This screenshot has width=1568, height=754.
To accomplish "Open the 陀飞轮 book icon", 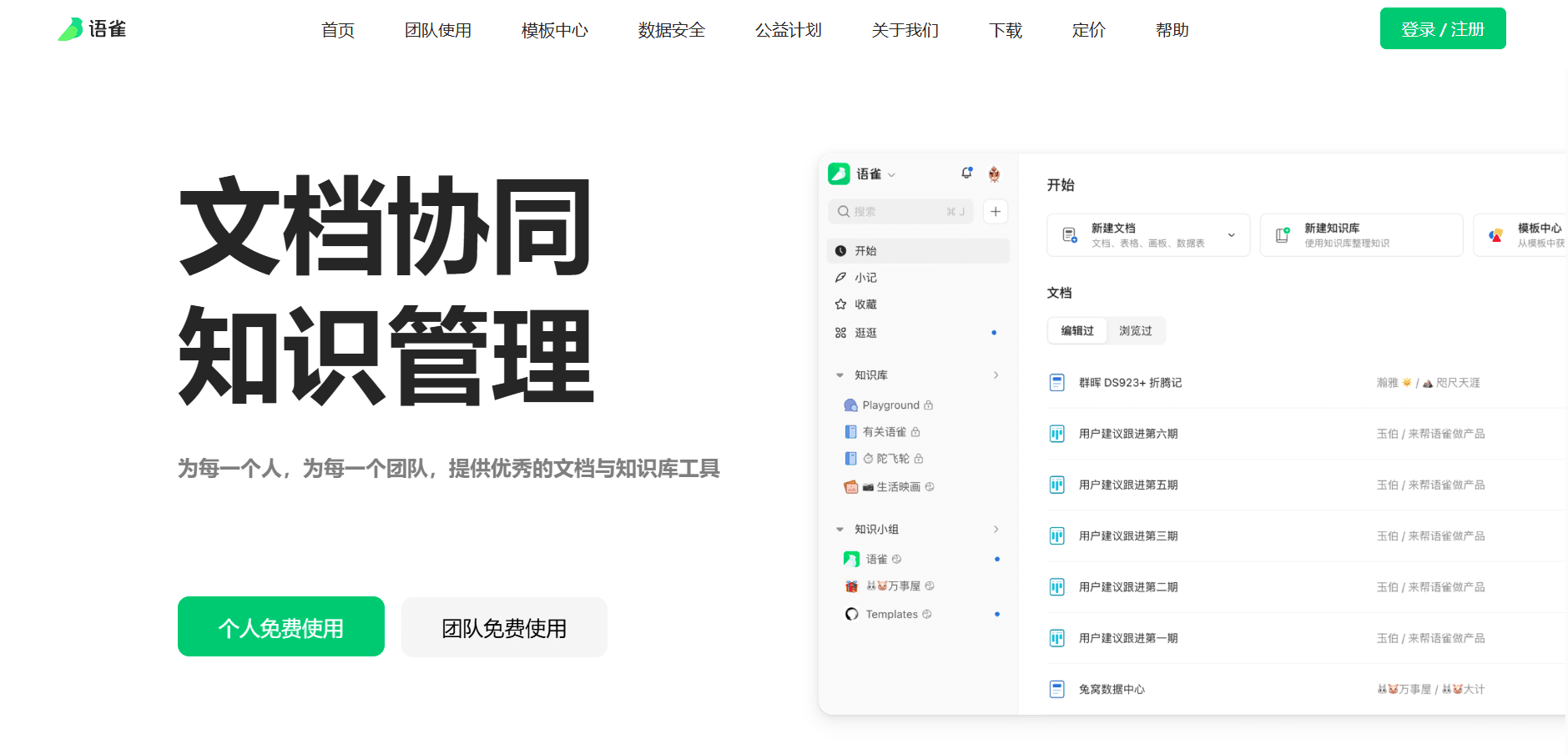I will (850, 459).
